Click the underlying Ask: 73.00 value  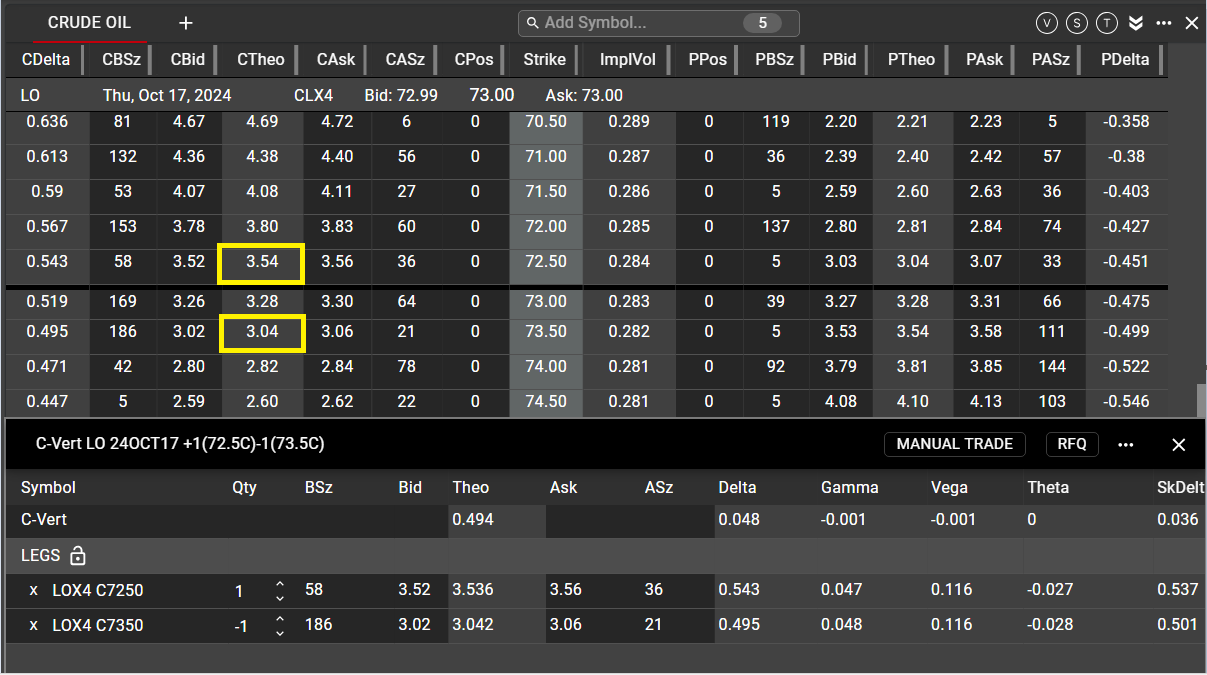[x=584, y=96]
